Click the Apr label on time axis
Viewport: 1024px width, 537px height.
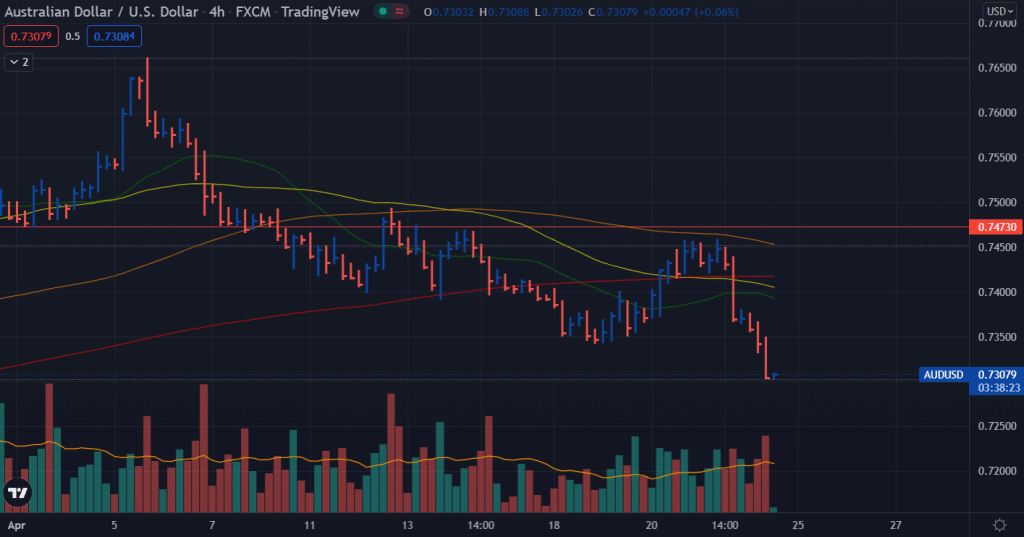click(16, 525)
